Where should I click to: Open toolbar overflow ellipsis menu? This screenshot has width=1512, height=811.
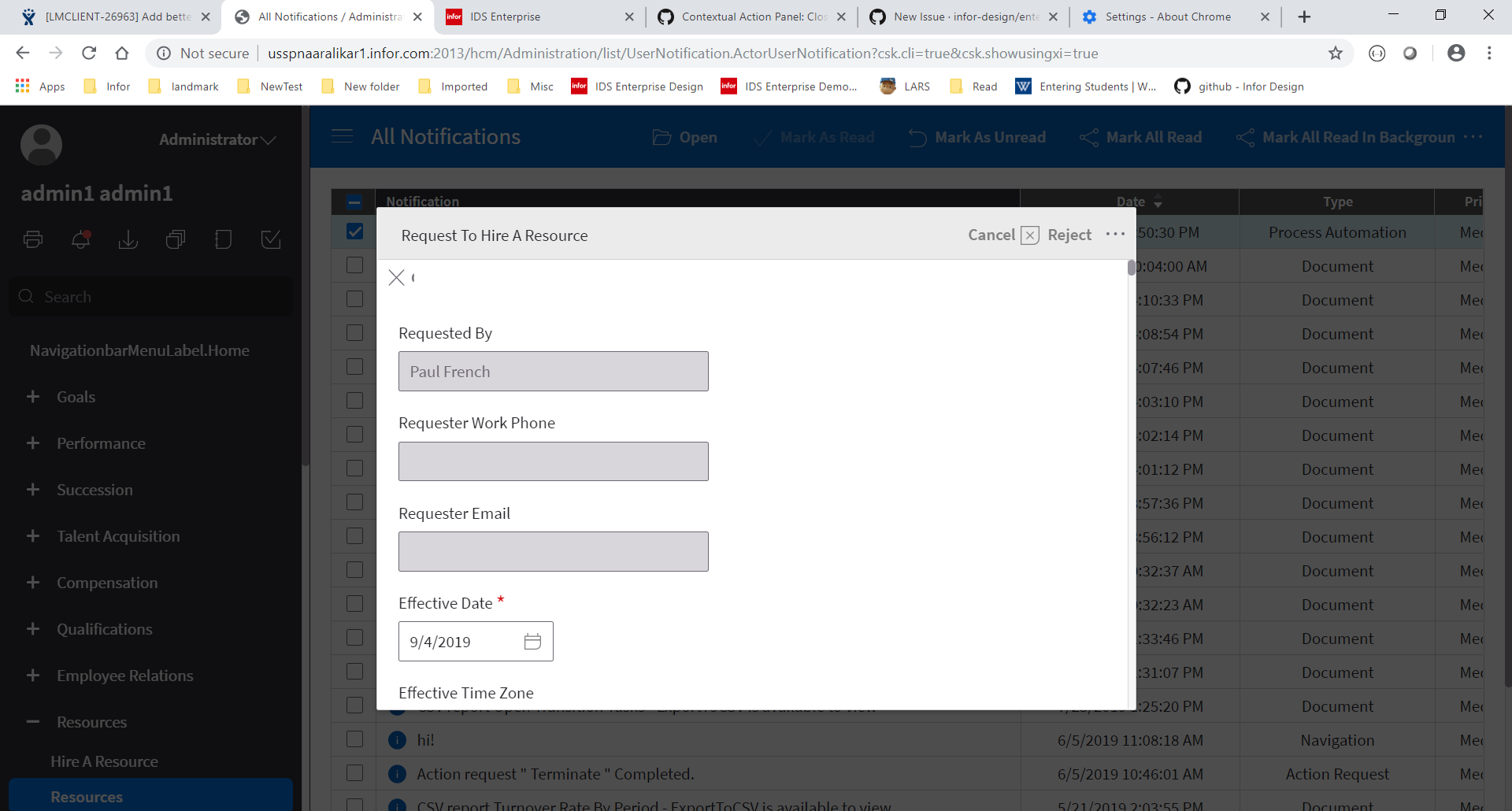click(1473, 137)
